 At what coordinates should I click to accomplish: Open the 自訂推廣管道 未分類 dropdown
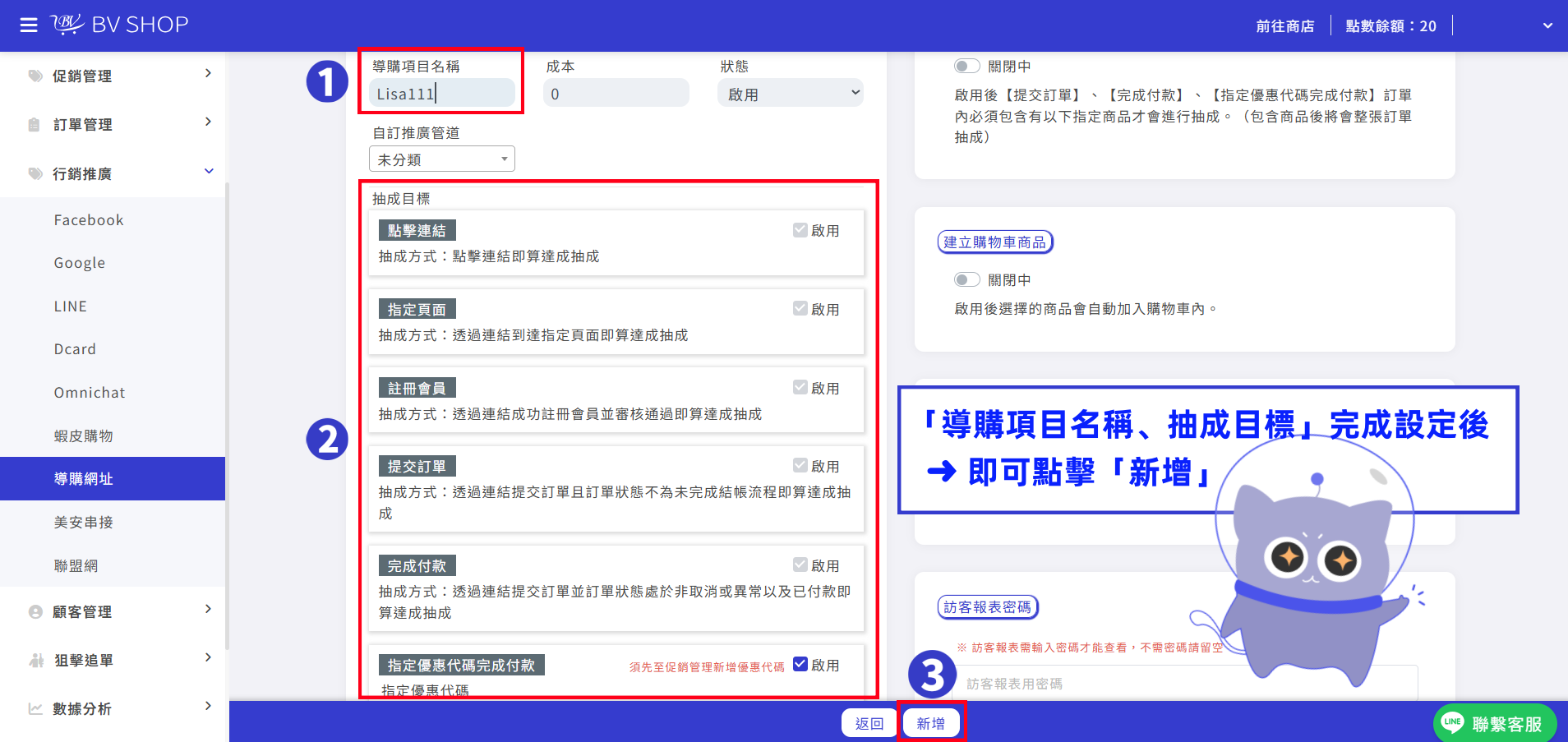[442, 159]
